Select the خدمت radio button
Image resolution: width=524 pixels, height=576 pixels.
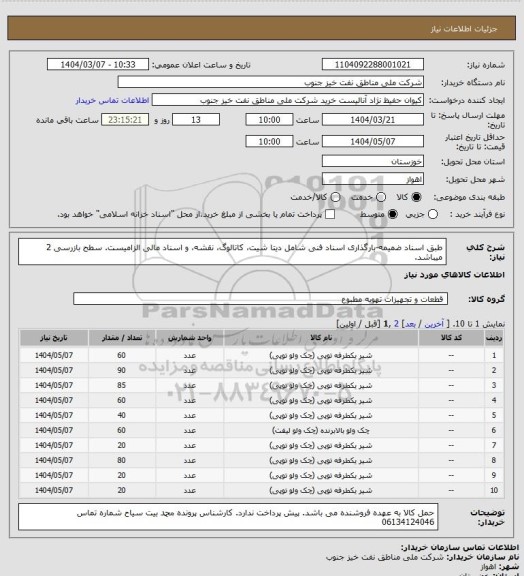pyautogui.click(x=381, y=197)
